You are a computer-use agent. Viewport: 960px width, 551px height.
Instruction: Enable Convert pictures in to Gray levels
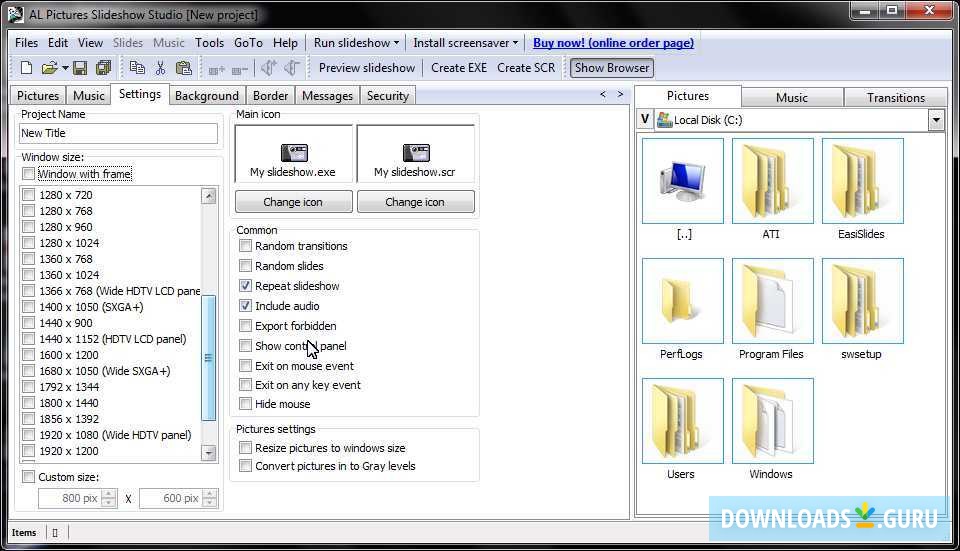[246, 466]
